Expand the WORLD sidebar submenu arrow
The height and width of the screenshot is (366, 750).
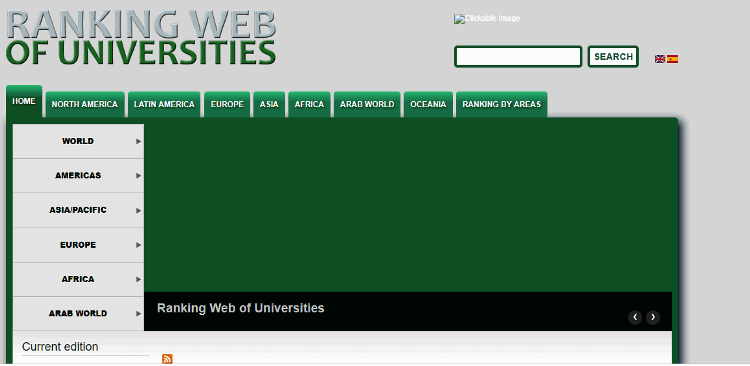pyautogui.click(x=138, y=141)
